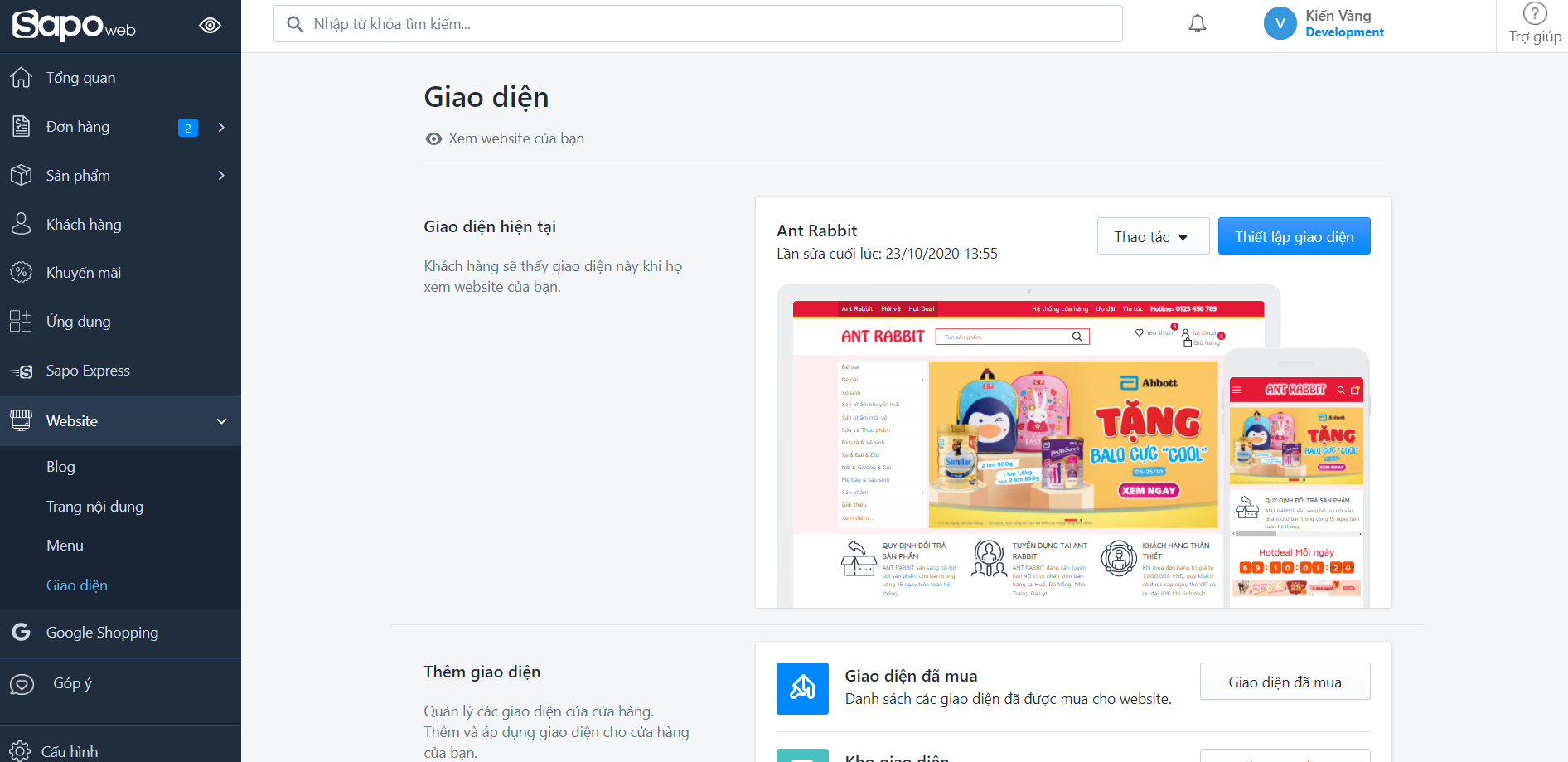Click the Sapo Express icon

(22, 371)
